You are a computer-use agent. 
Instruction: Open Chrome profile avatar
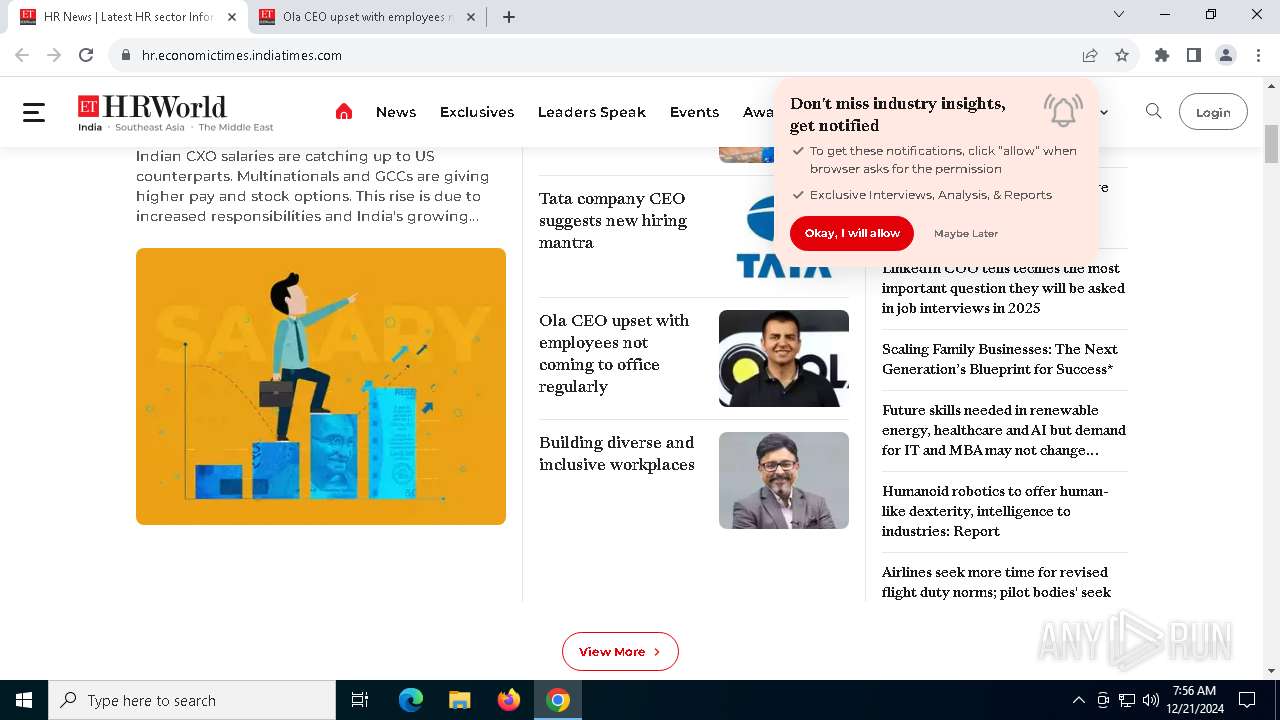click(1226, 55)
